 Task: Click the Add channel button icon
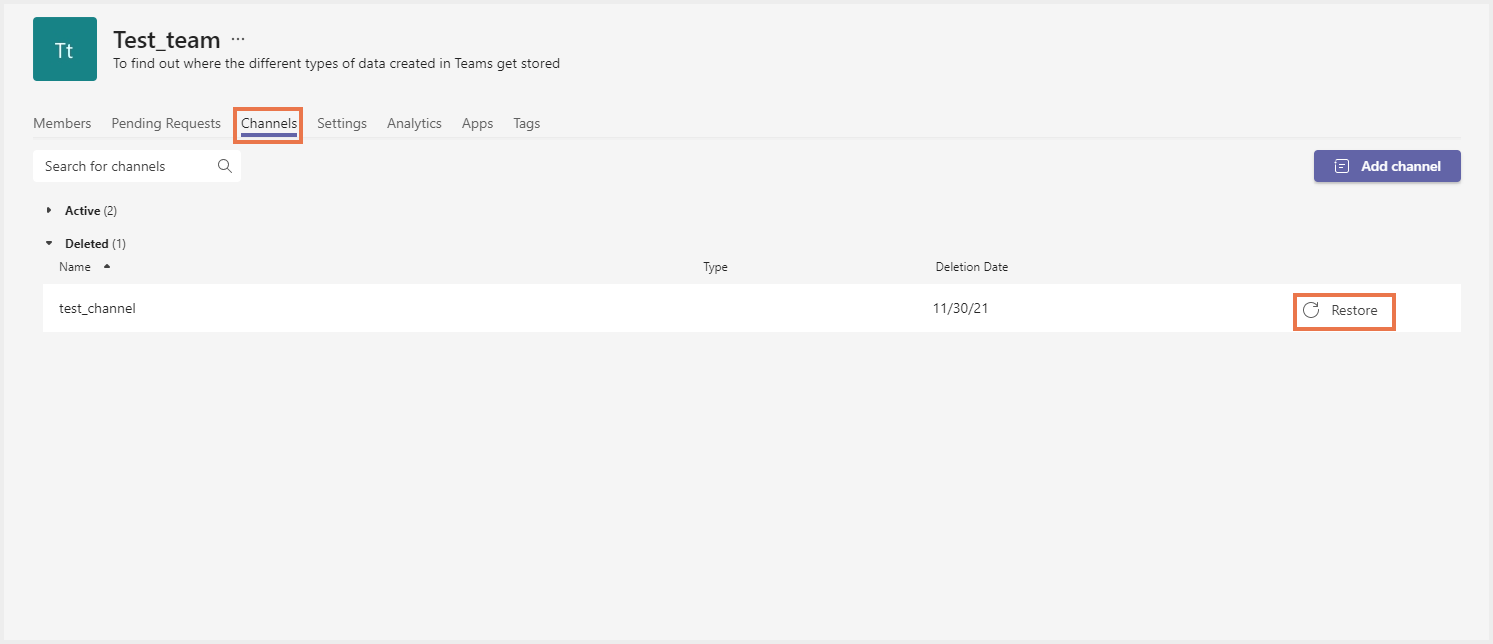1342,166
